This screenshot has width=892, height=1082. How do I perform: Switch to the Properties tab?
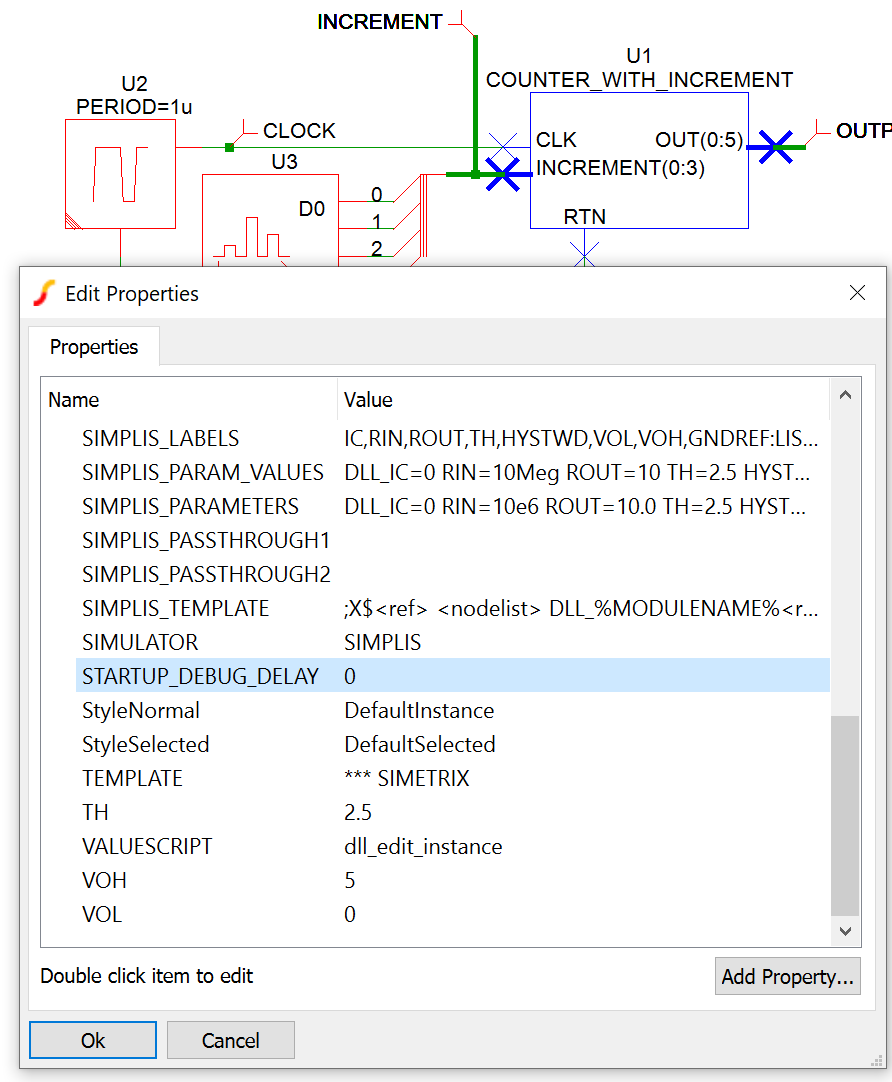[x=94, y=347]
